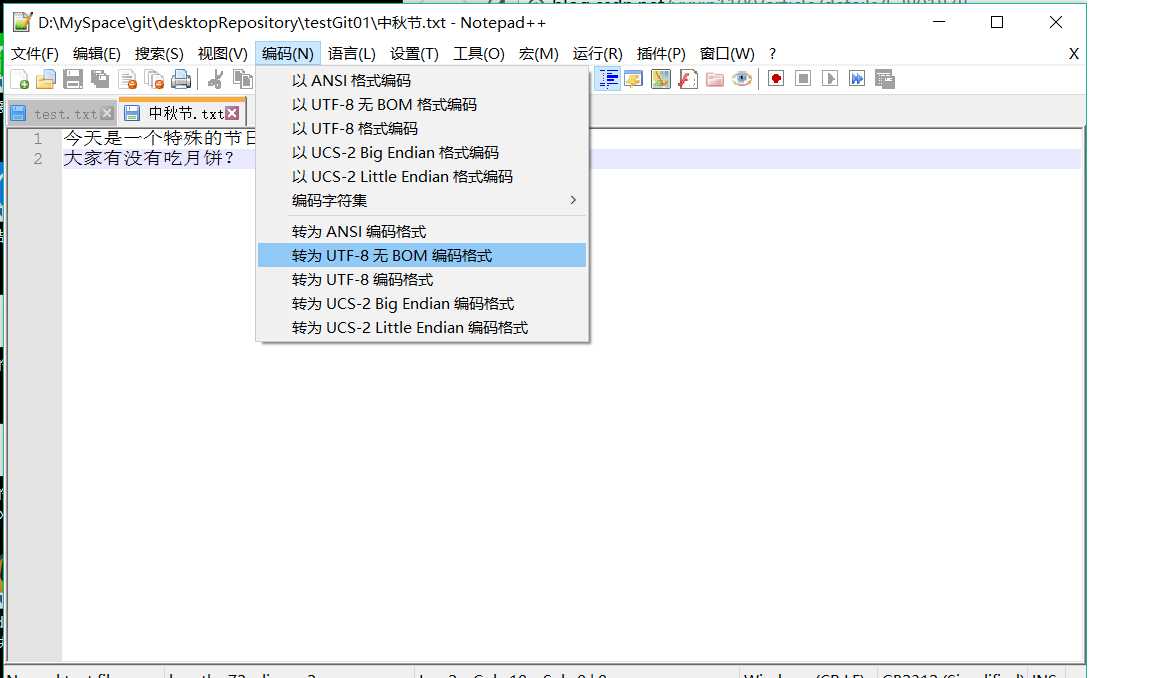Open the 语言(L) menu
This screenshot has width=1152, height=678.
(351, 54)
